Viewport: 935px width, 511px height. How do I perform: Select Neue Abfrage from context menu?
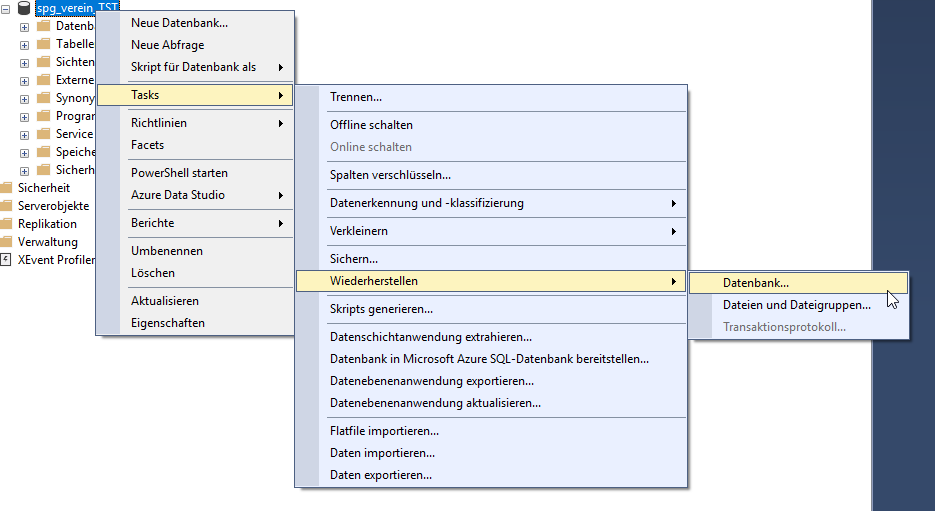tap(167, 45)
